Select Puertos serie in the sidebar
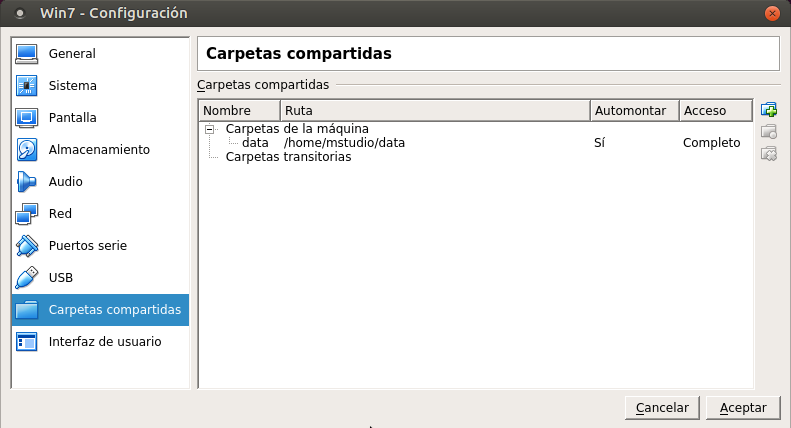 (100, 246)
